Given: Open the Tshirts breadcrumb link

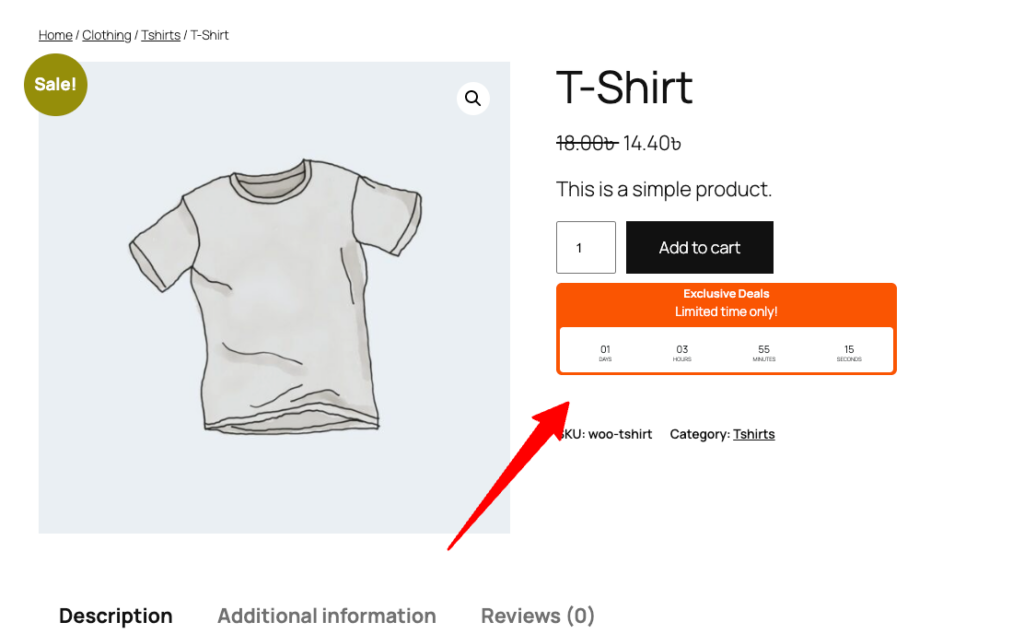Looking at the screenshot, I should tap(160, 35).
